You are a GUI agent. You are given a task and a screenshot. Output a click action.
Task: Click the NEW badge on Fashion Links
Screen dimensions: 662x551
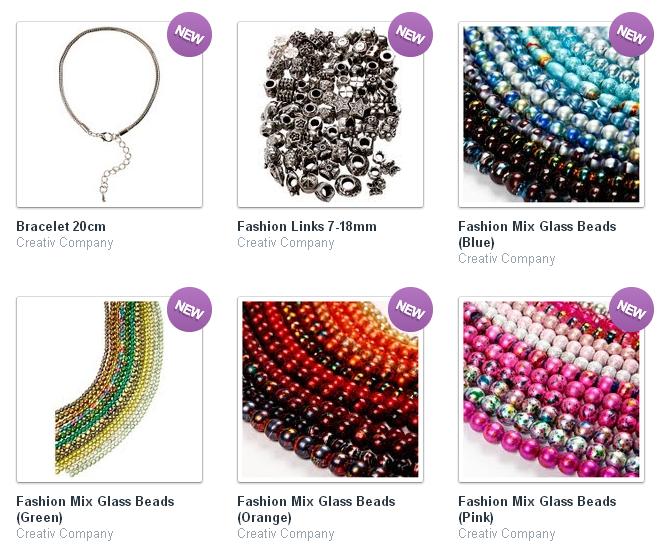410,35
